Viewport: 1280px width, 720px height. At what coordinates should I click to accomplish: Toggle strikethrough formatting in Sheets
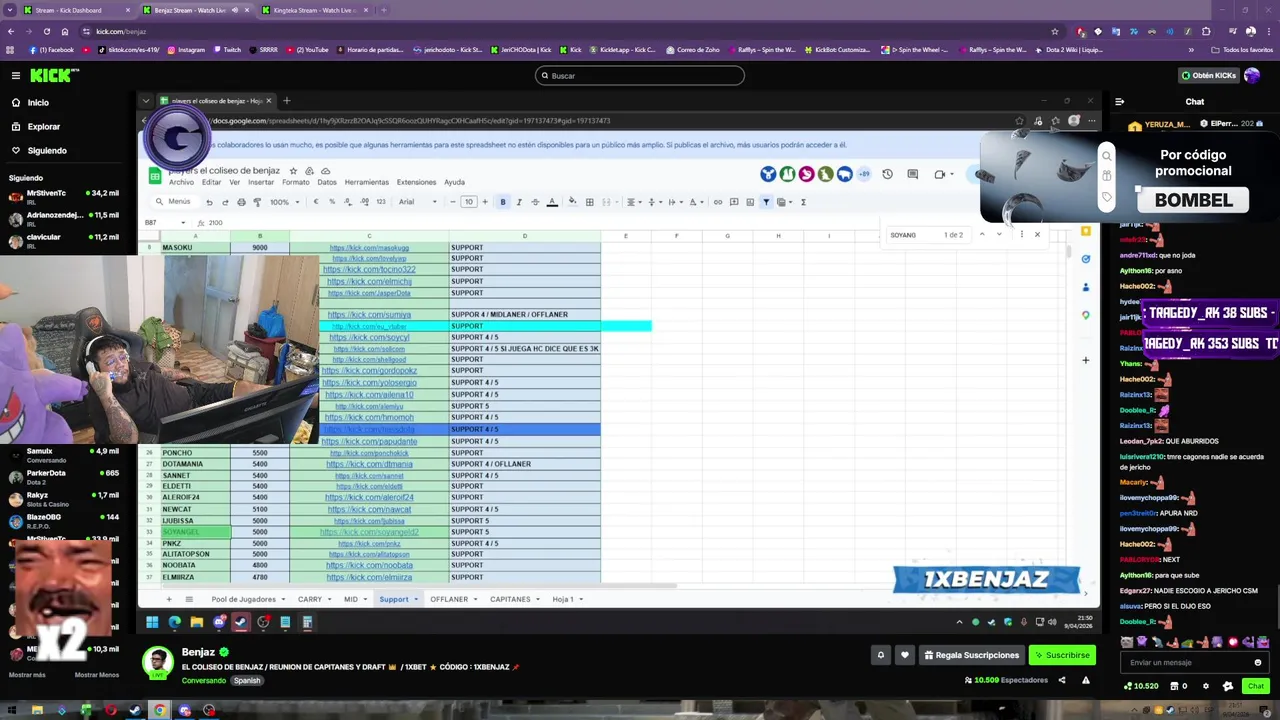535,202
